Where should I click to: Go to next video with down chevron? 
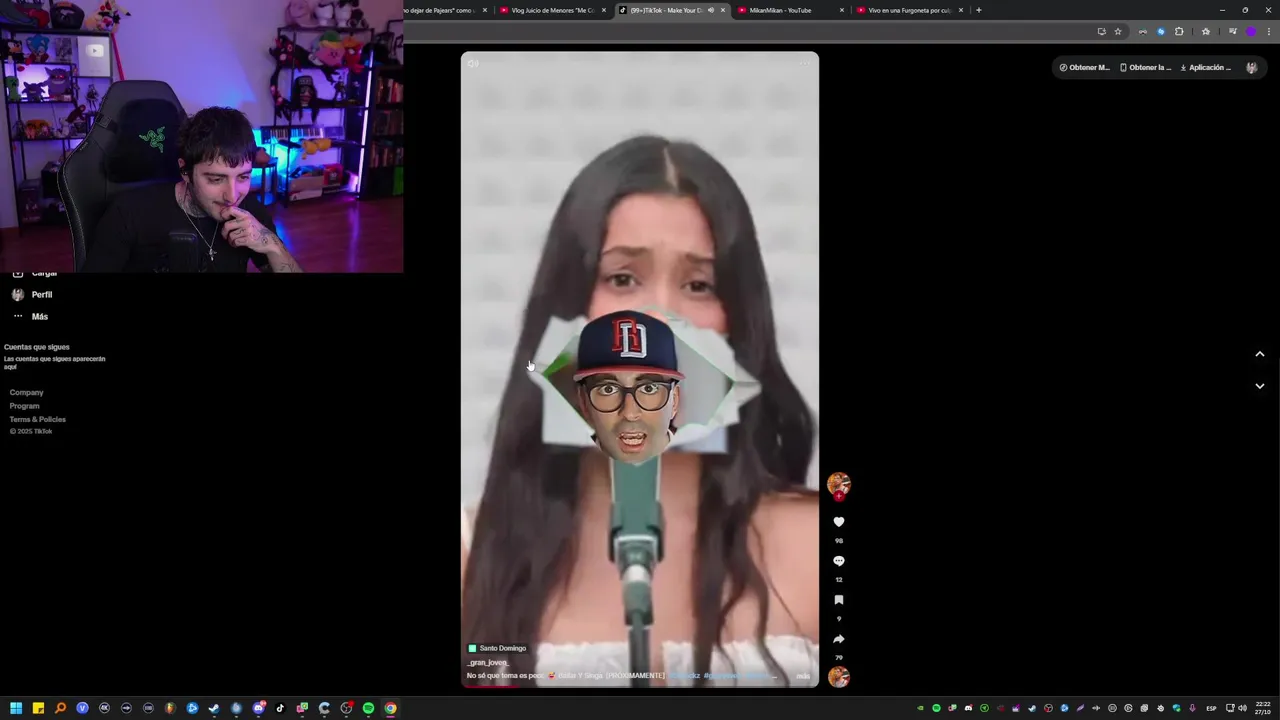click(x=1260, y=386)
